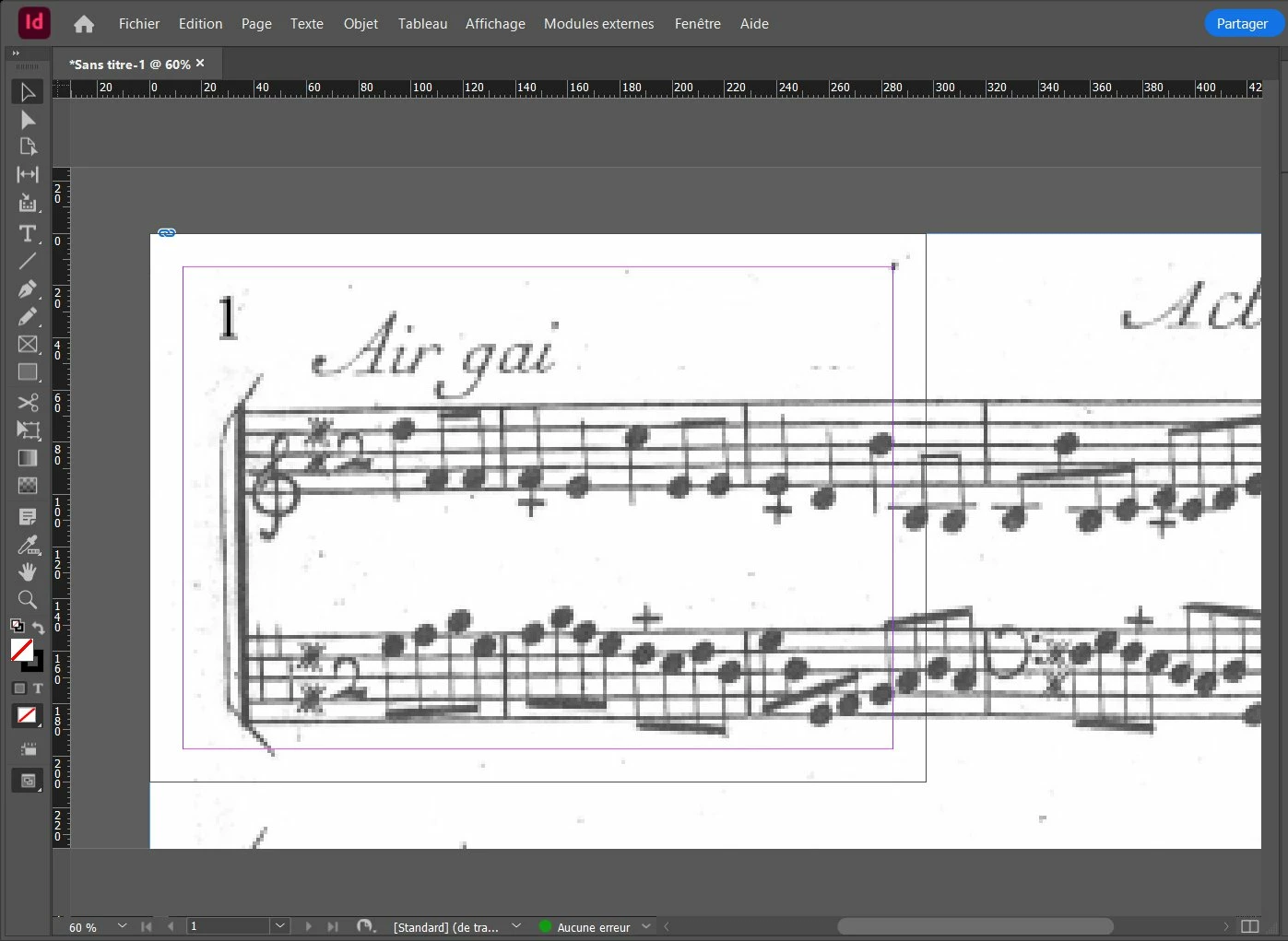Toggle the screen mode button

click(28, 781)
